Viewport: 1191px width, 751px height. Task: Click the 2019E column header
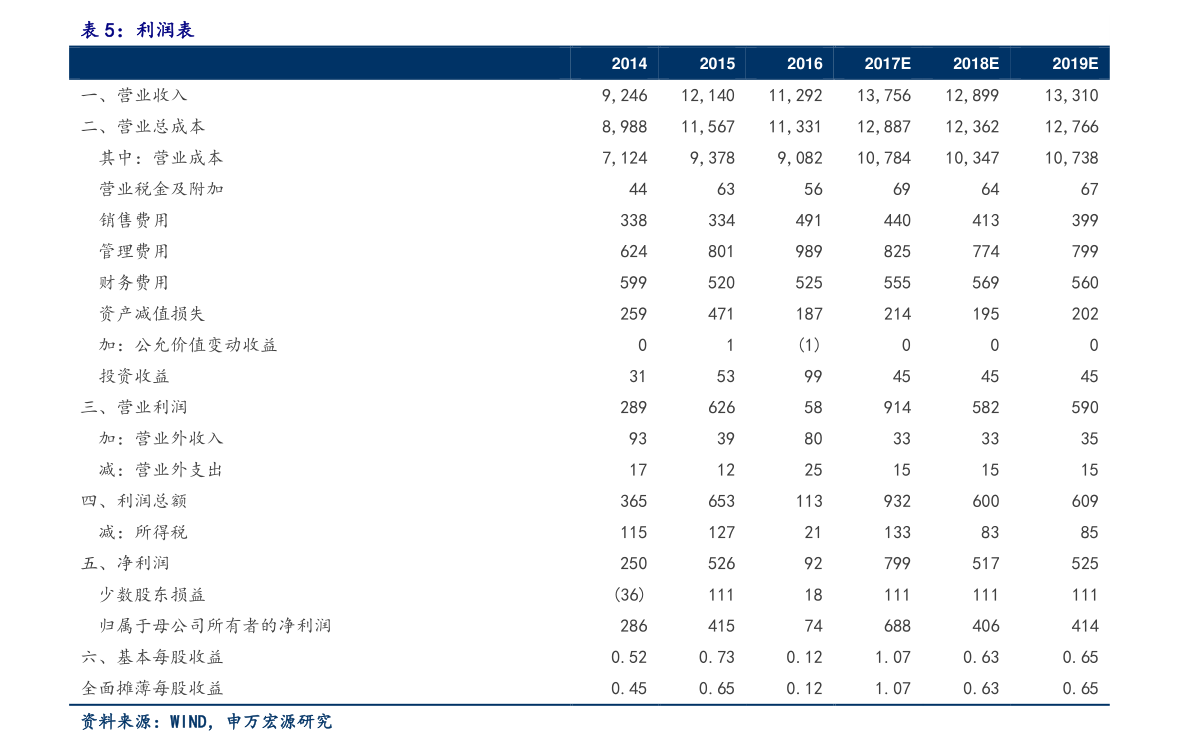(1075, 63)
